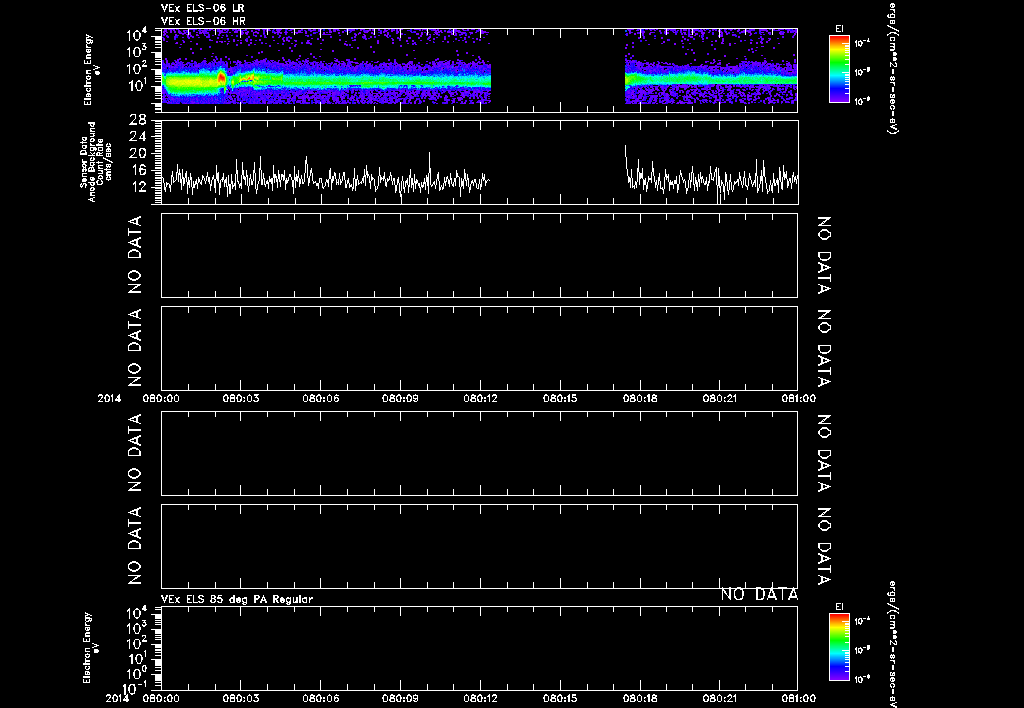Click the 10^1 tick label on the ELS-06 energy axis
The image size is (1024, 708).
pyautogui.click(x=136, y=86)
